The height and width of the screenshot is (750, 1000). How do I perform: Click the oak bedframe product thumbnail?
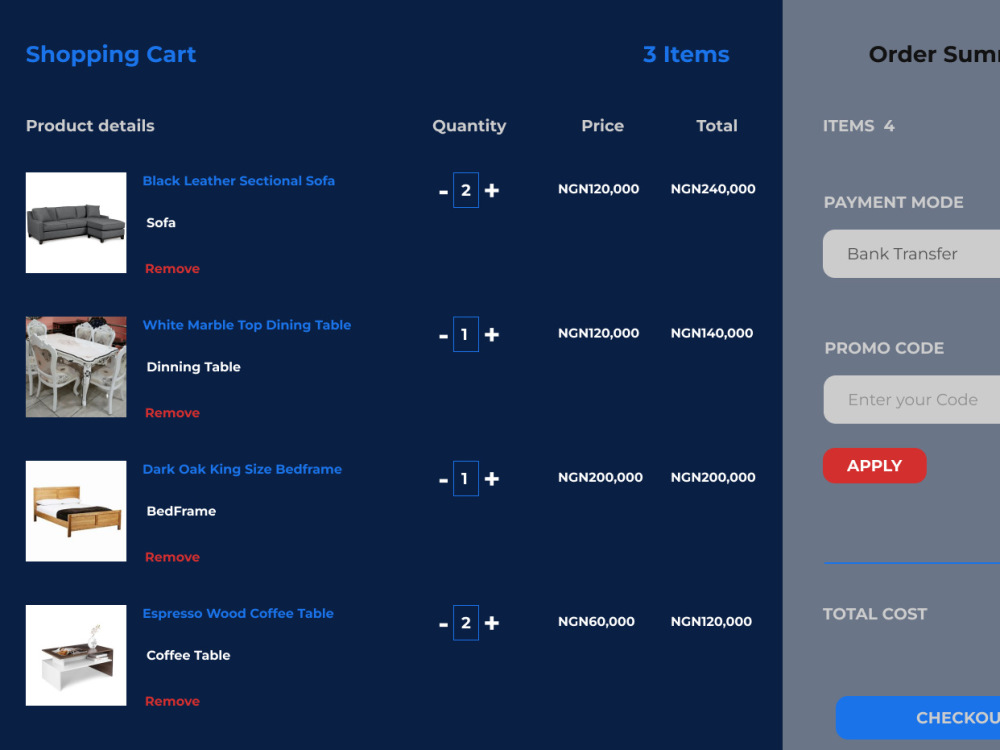point(76,511)
